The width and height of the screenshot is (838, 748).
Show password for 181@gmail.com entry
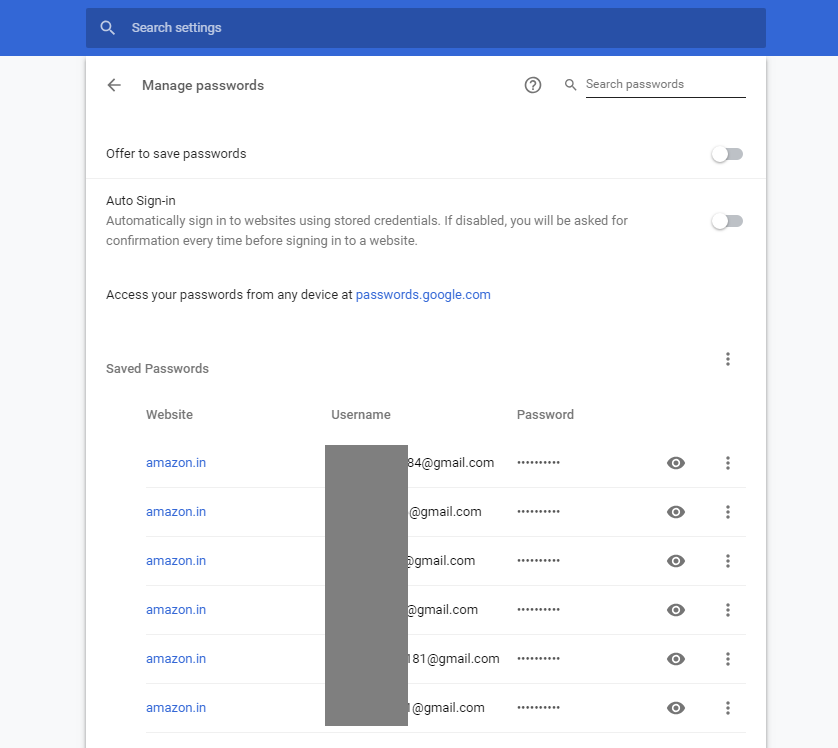(x=676, y=659)
